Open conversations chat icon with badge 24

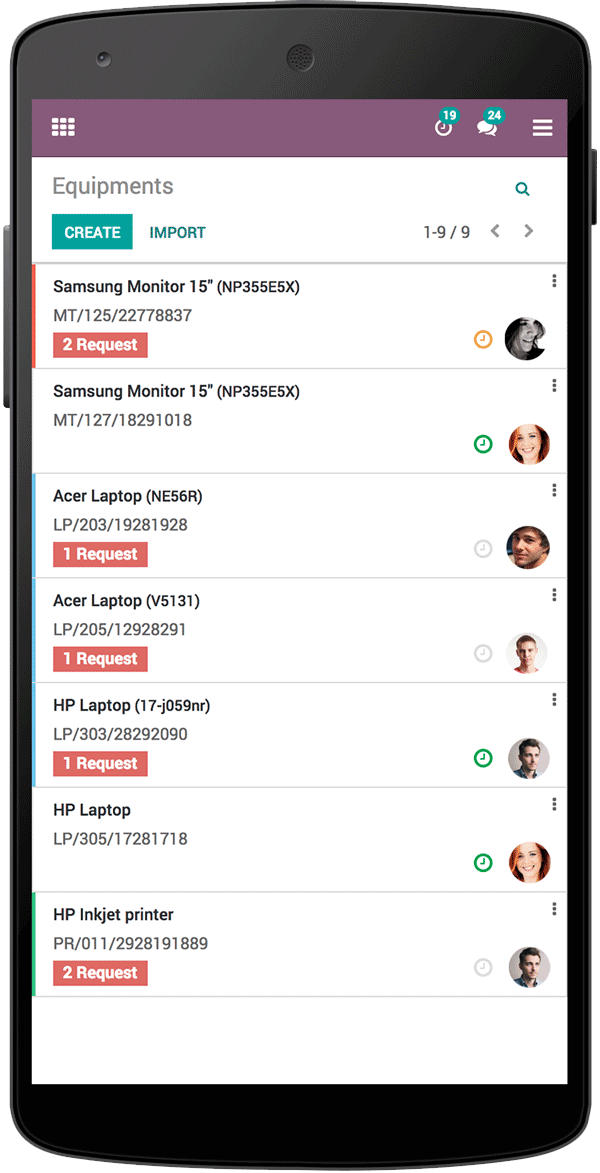487,126
